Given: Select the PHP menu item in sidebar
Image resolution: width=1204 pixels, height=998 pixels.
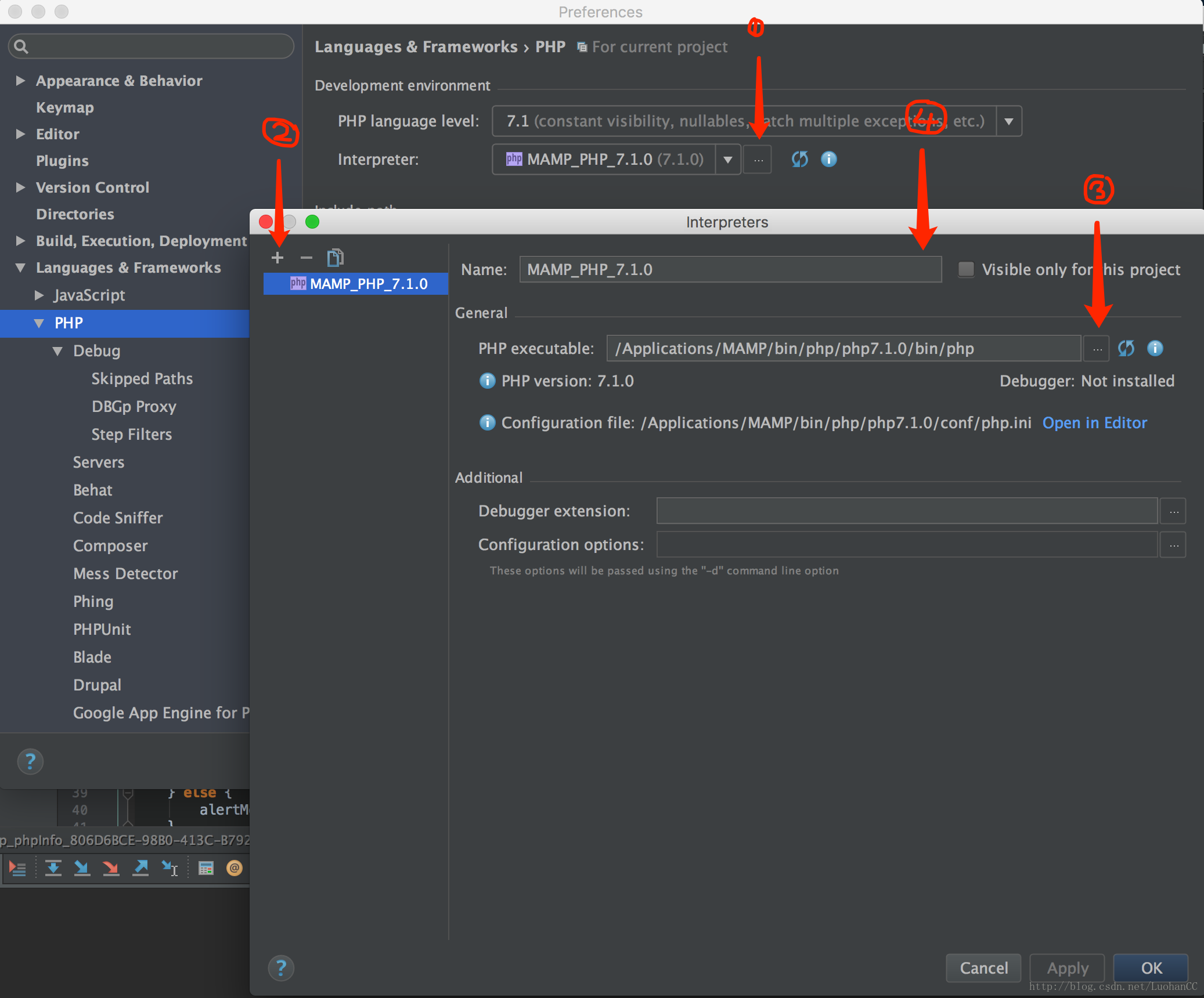Looking at the screenshot, I should click(68, 322).
